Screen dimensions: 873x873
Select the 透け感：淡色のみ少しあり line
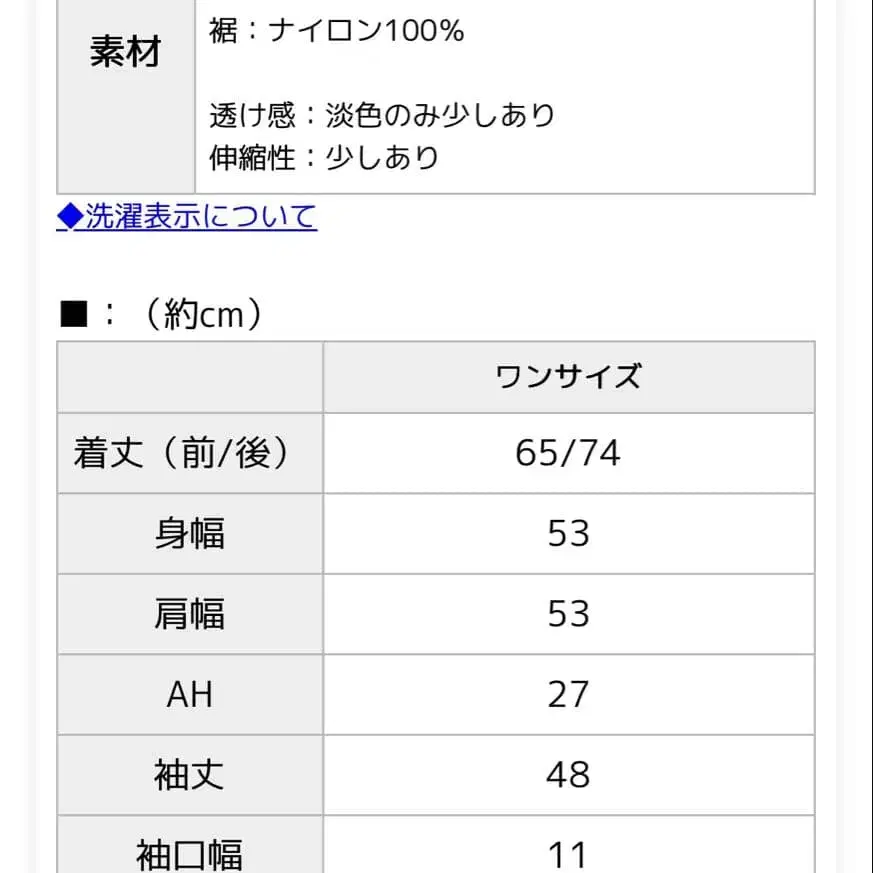pyautogui.click(x=380, y=114)
